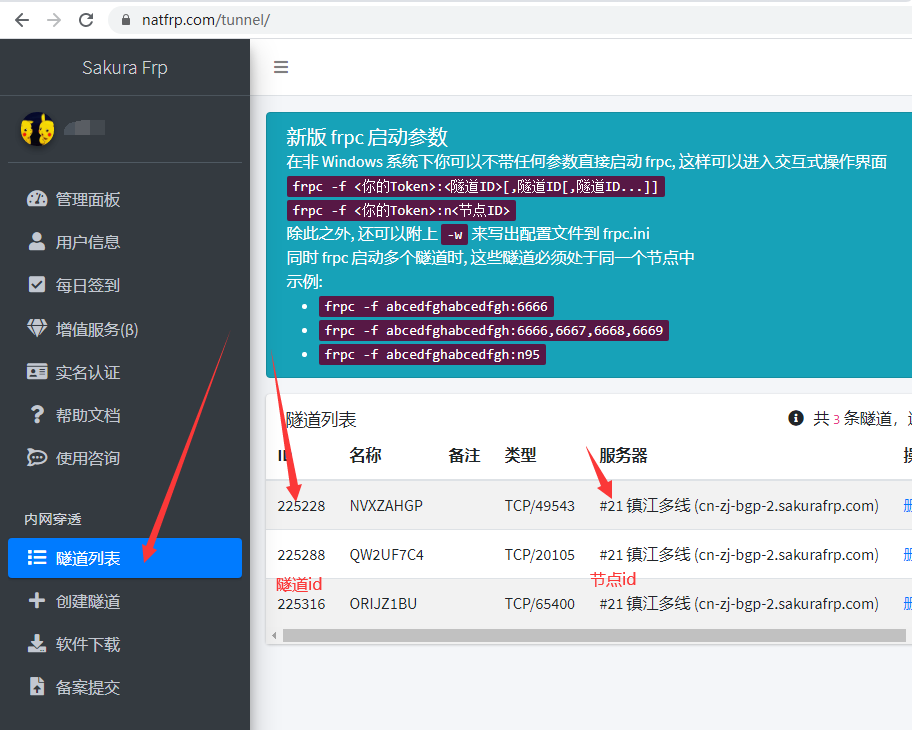Select tunnel row NVXZAHGP
912x730 pixels.
pyautogui.click(x=386, y=506)
